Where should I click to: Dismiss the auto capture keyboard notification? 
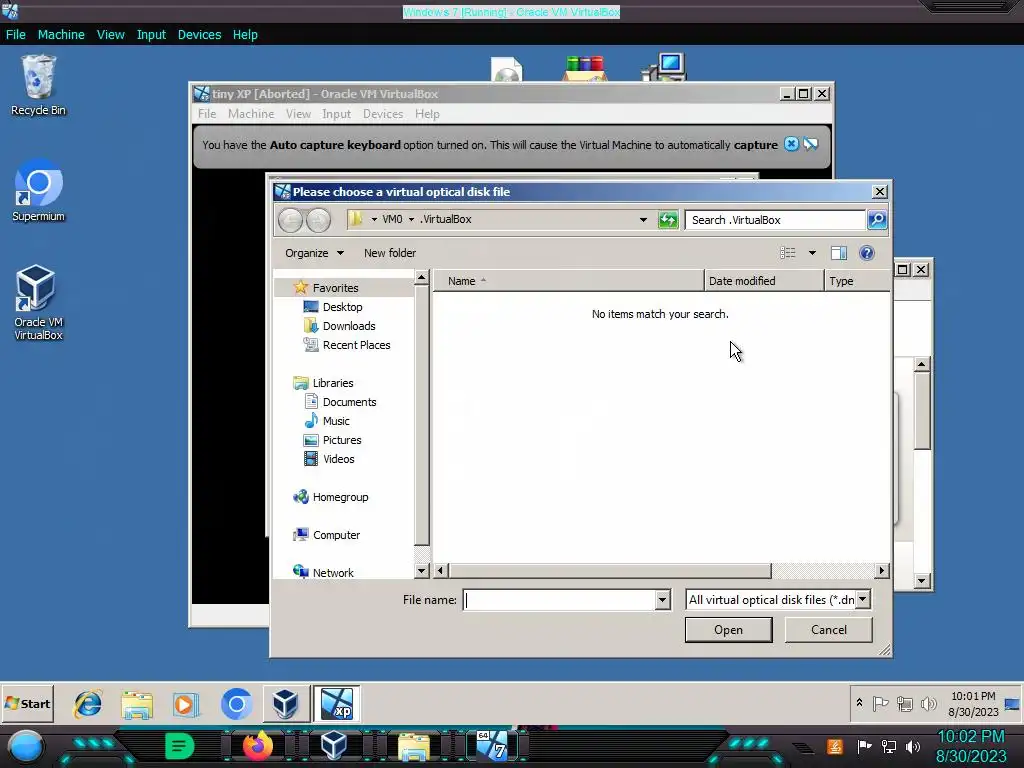791,144
